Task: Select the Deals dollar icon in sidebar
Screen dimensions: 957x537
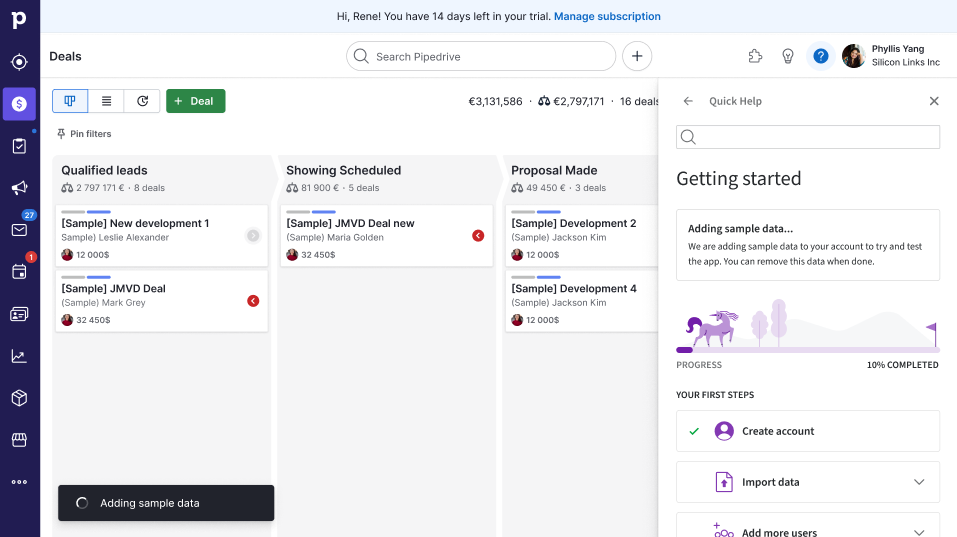Action: (19, 104)
